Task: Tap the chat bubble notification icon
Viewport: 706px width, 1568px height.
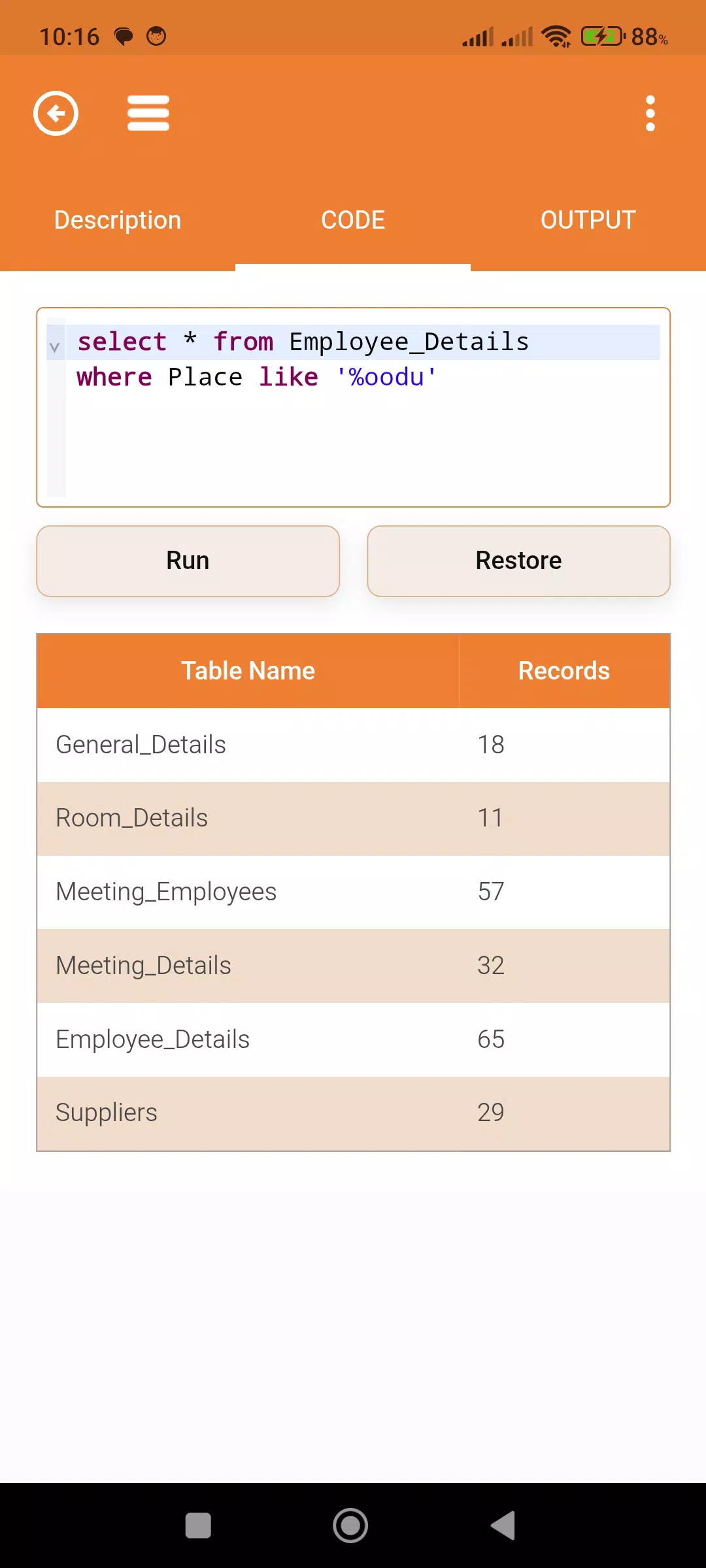Action: 124,36
